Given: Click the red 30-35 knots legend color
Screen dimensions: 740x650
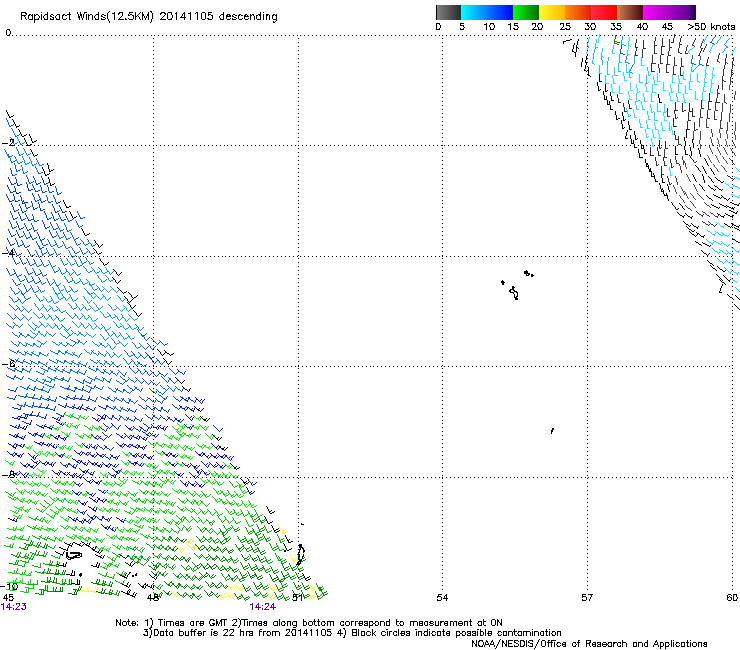Looking at the screenshot, I should point(604,12).
